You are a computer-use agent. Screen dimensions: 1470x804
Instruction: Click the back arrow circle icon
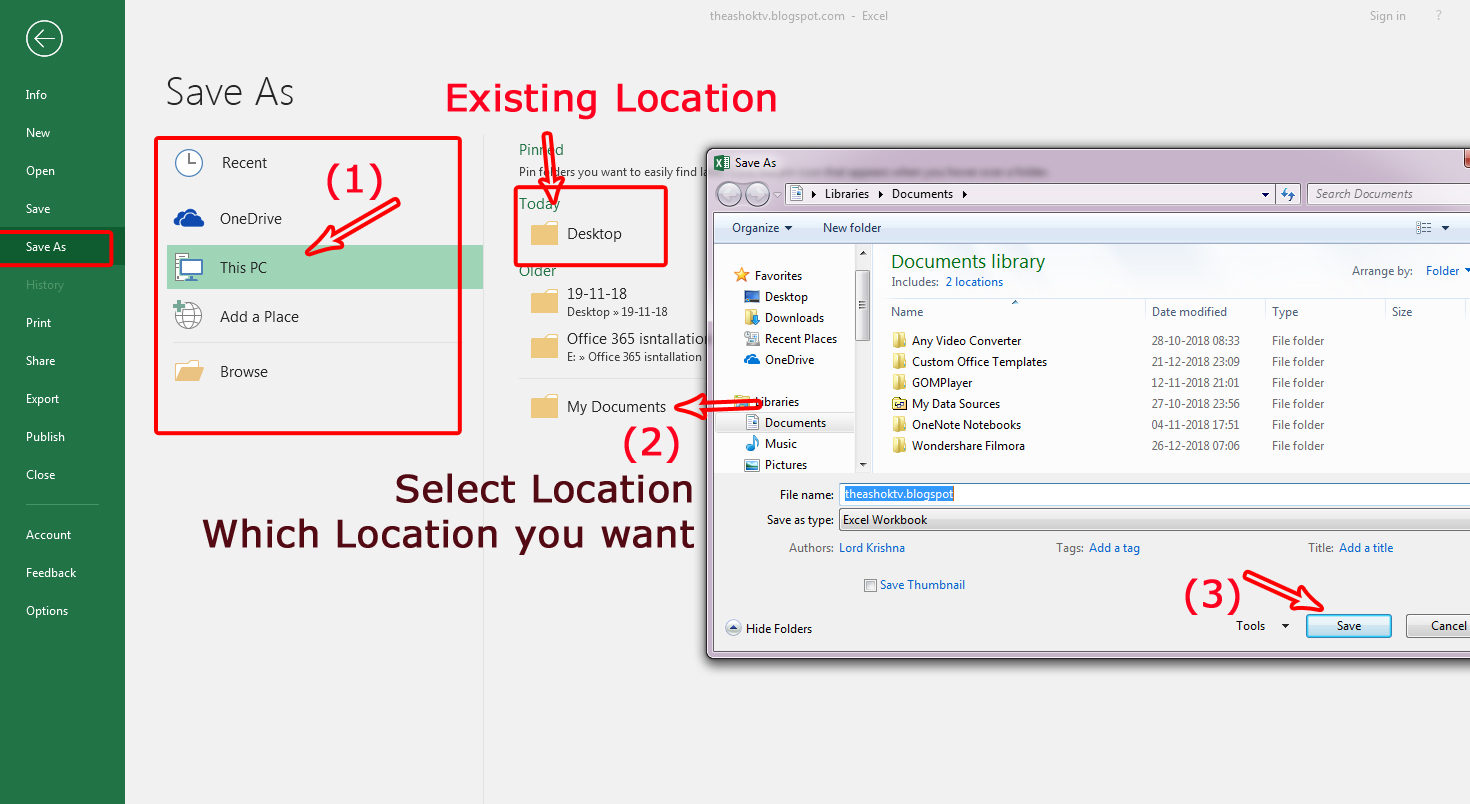coord(44,39)
